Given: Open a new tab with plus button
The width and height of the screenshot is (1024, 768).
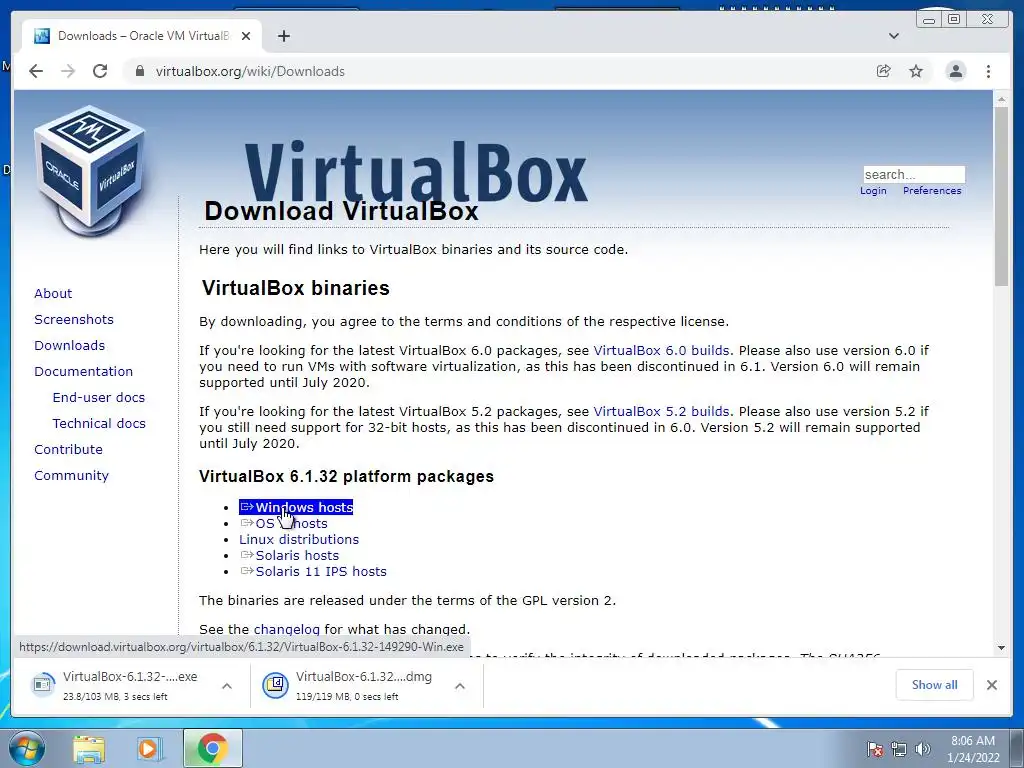Looking at the screenshot, I should [x=283, y=36].
